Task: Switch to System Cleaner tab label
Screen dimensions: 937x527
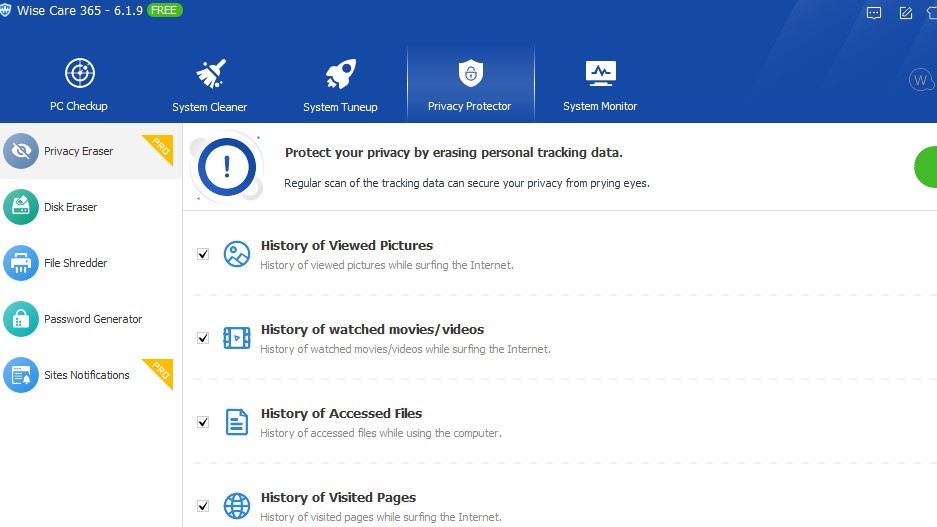Action: (x=209, y=107)
